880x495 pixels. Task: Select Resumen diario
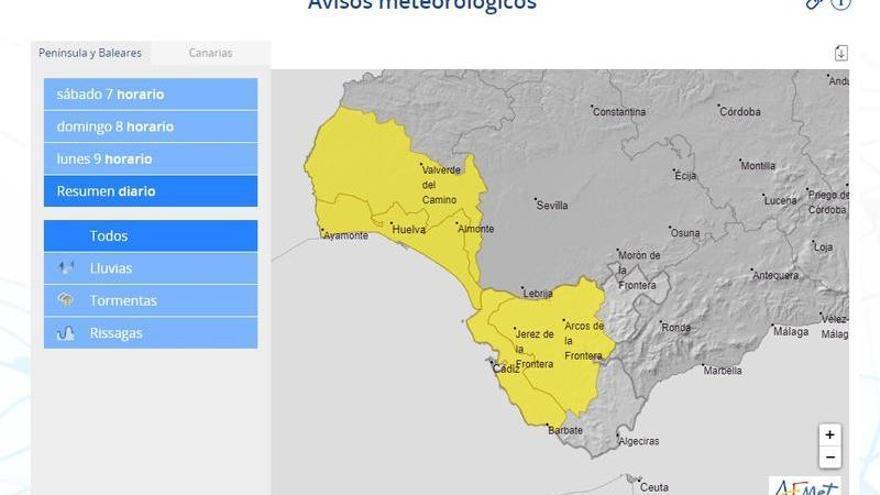click(150, 191)
